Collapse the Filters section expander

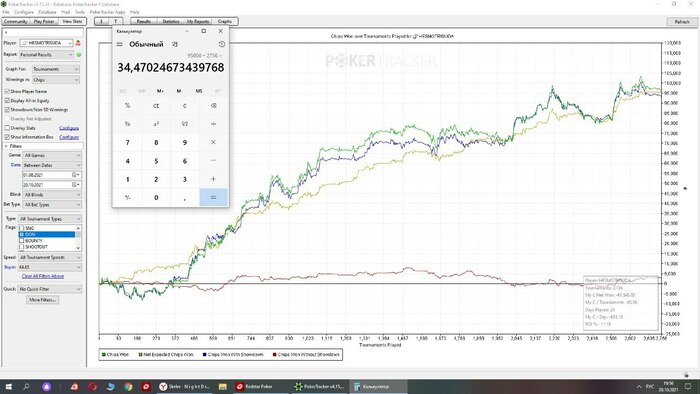(6, 146)
